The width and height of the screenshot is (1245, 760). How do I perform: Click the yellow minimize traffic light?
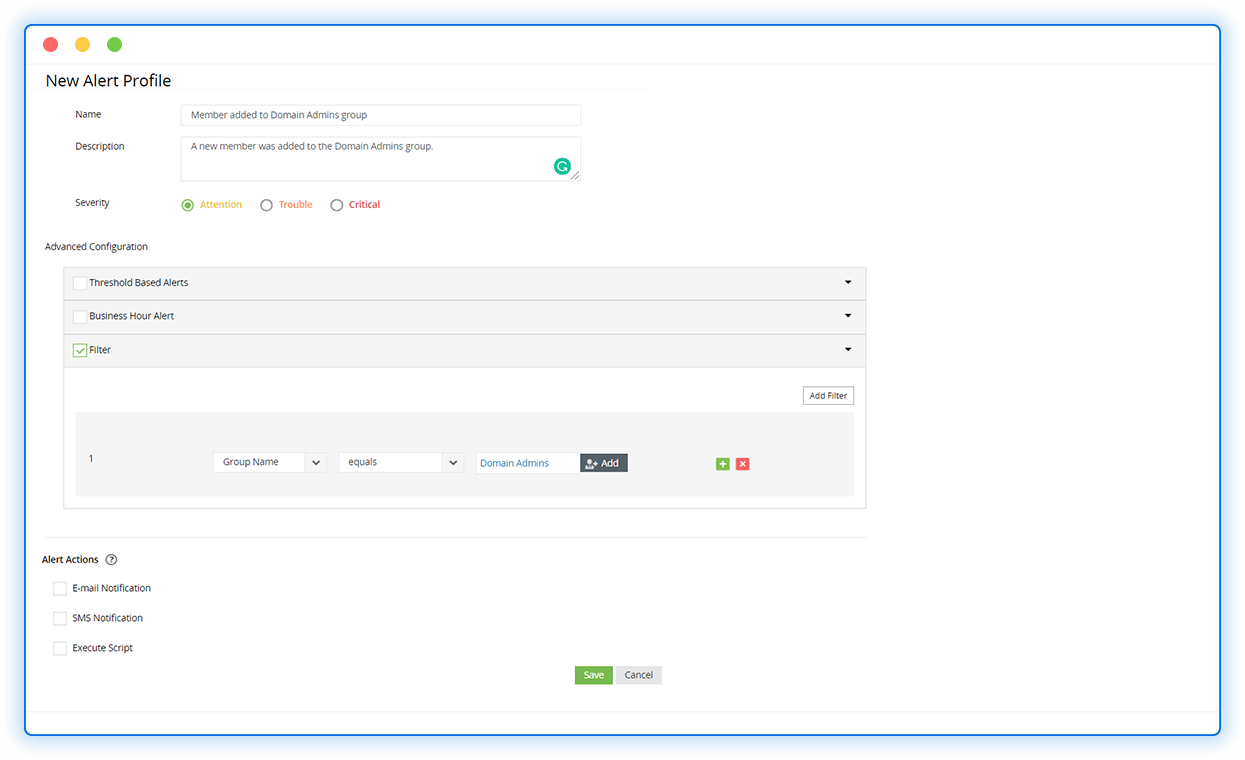(x=82, y=44)
